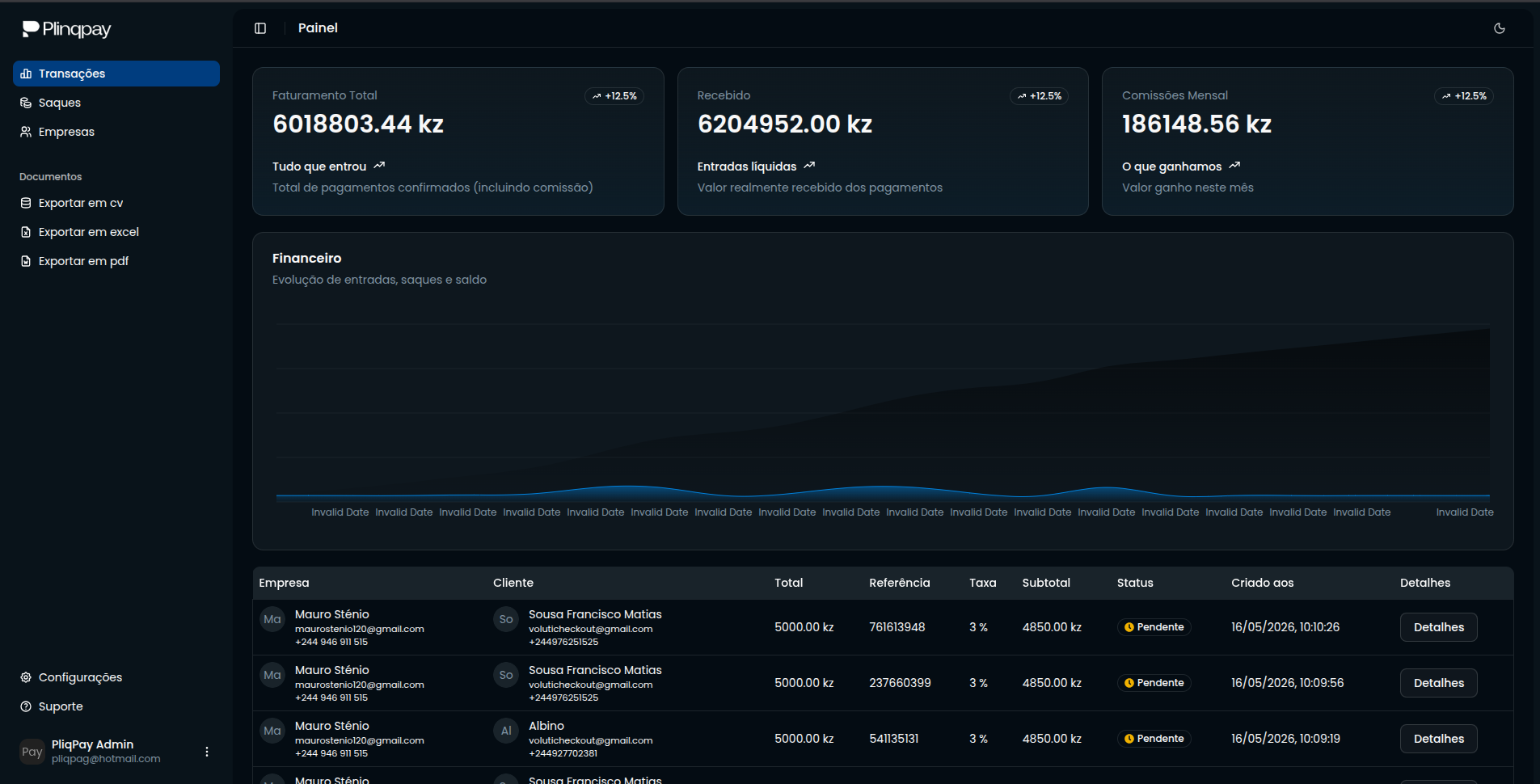Image resolution: width=1540 pixels, height=784 pixels.
Task: Click the Configurações gear icon
Action: coord(26,677)
